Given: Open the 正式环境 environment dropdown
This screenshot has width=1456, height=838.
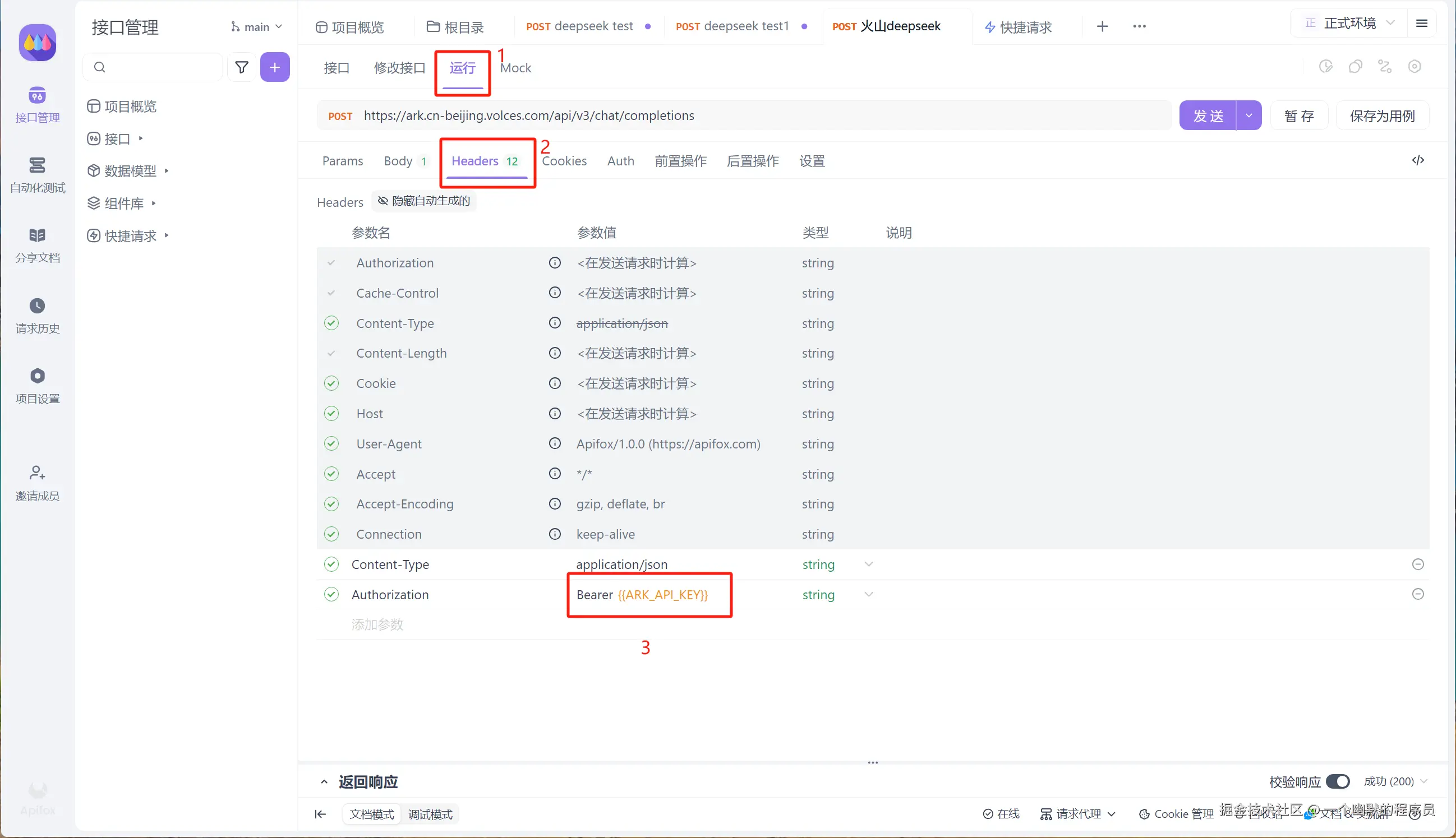Looking at the screenshot, I should [x=1349, y=24].
